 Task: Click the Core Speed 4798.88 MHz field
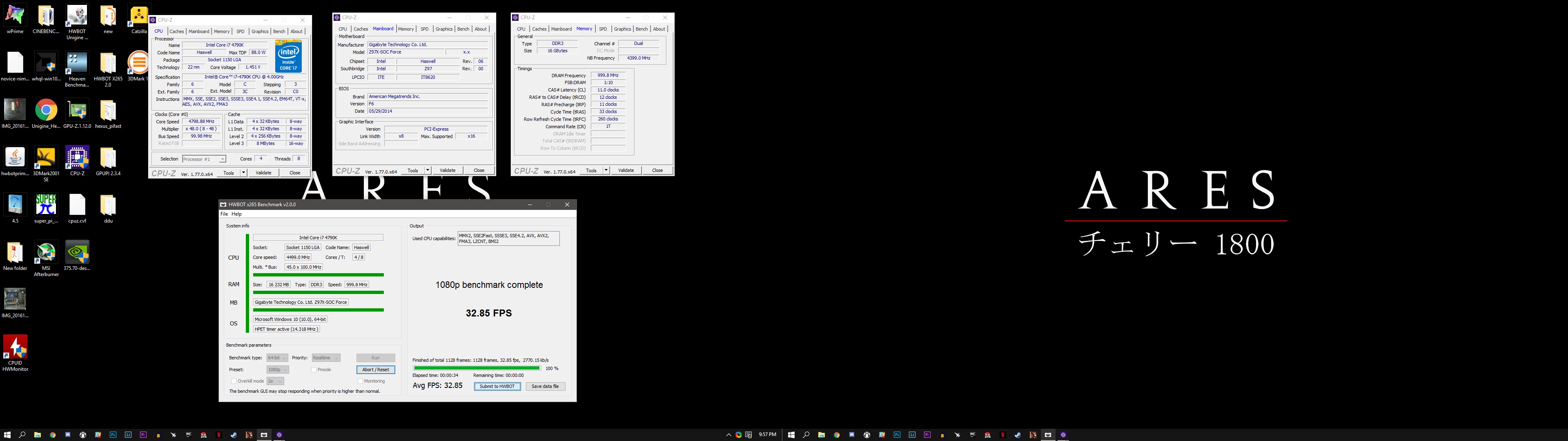[x=201, y=122]
